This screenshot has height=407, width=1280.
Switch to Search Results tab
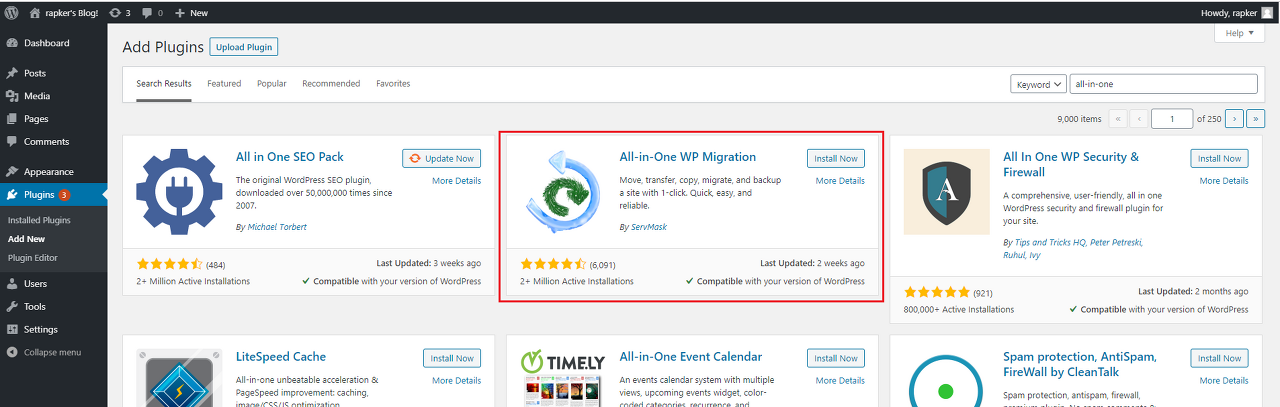click(164, 84)
